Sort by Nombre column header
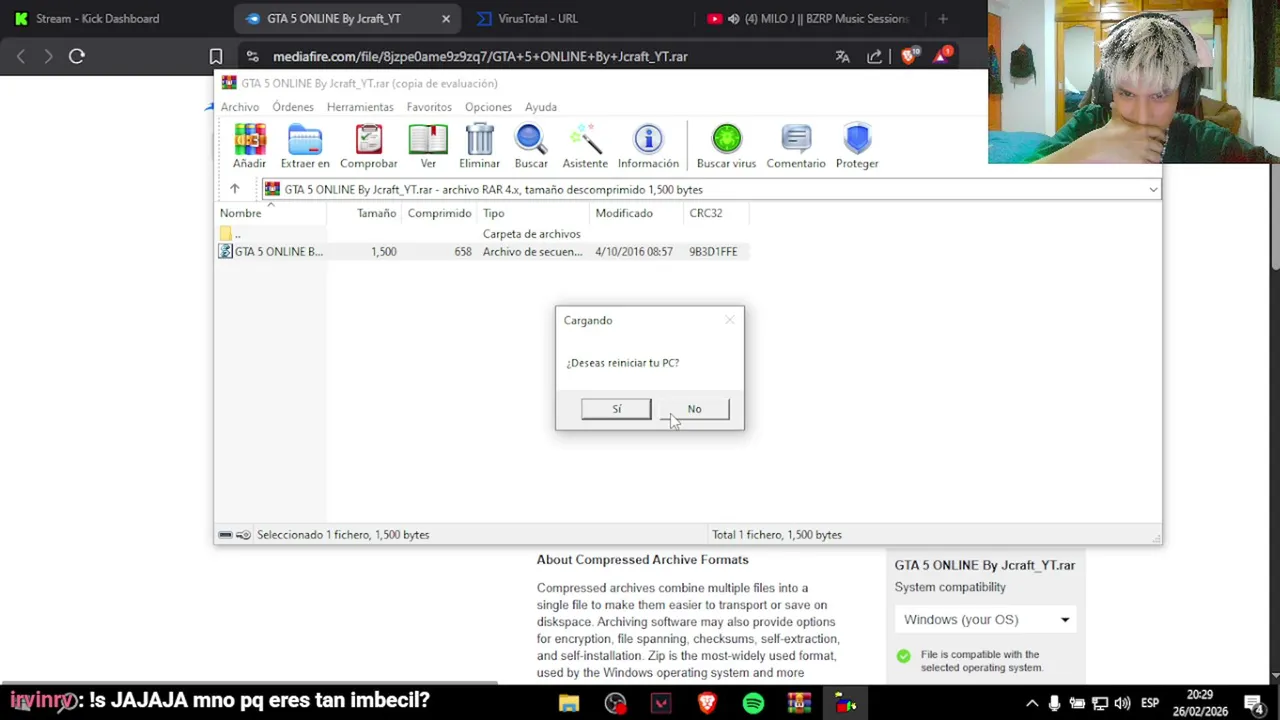This screenshot has width=1280, height=720. pyautogui.click(x=271, y=213)
